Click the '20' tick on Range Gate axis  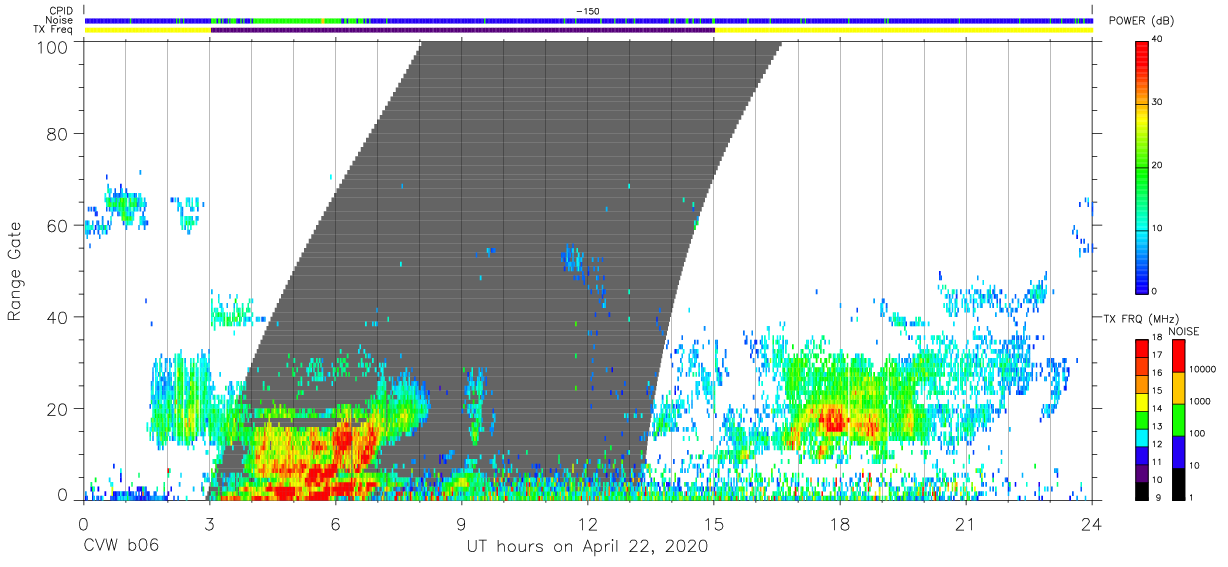[x=59, y=408]
